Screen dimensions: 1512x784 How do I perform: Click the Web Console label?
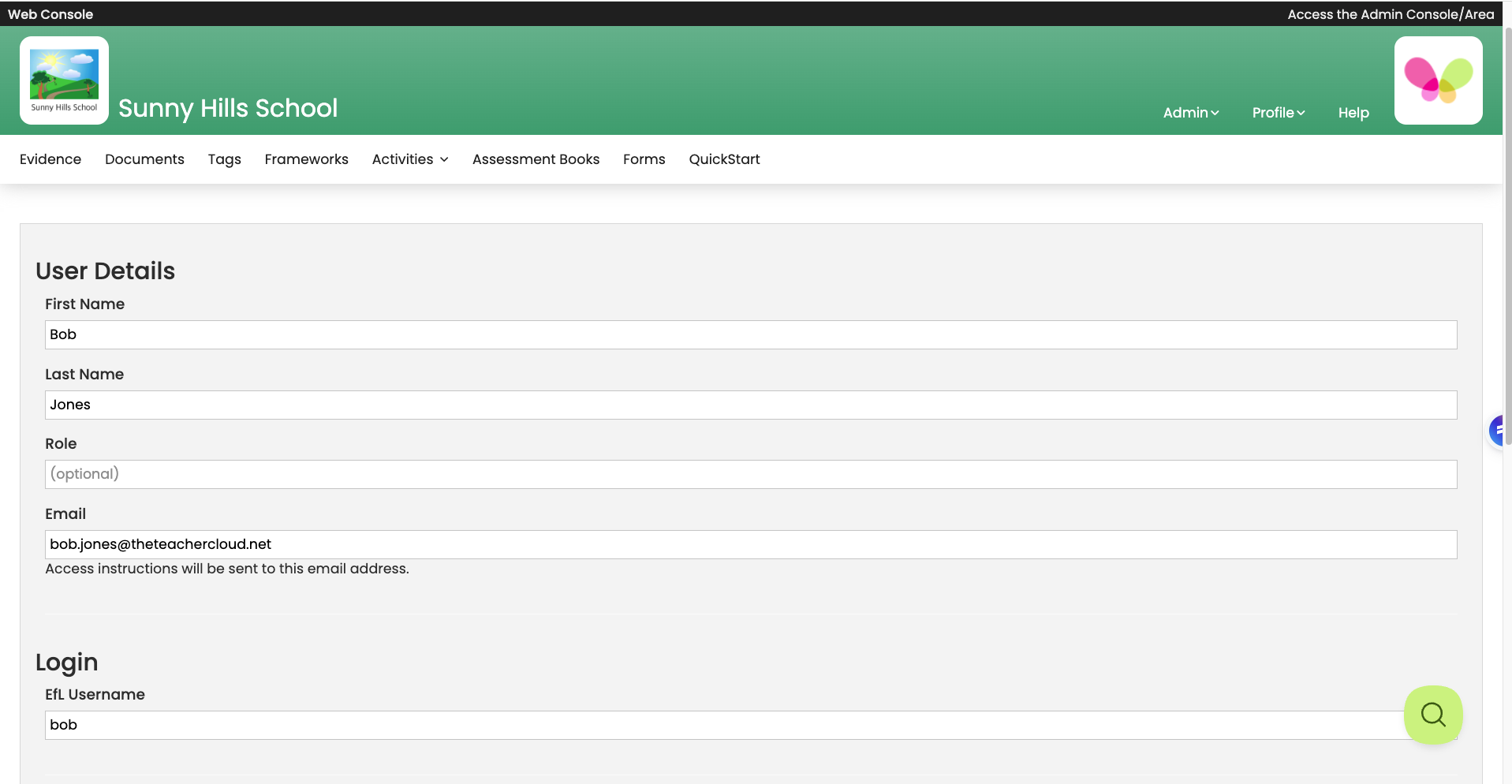(x=50, y=14)
